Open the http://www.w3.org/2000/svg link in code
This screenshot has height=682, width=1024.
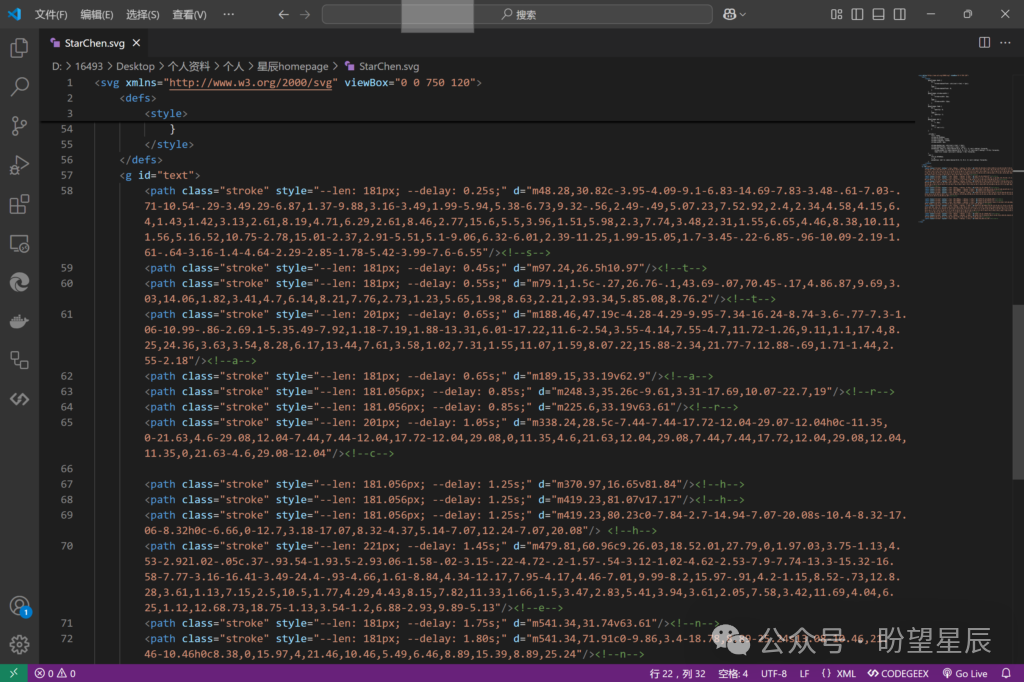click(251, 83)
